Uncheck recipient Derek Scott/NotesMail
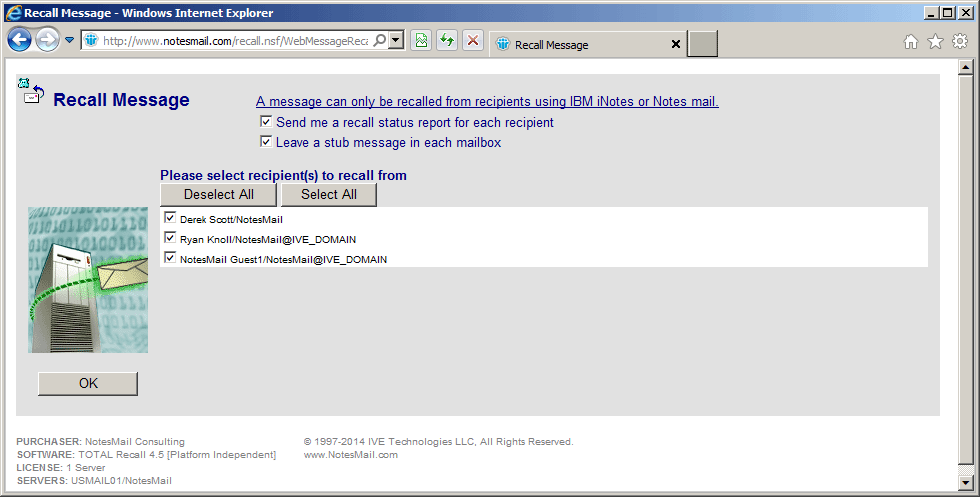The image size is (980, 497). click(x=170, y=218)
